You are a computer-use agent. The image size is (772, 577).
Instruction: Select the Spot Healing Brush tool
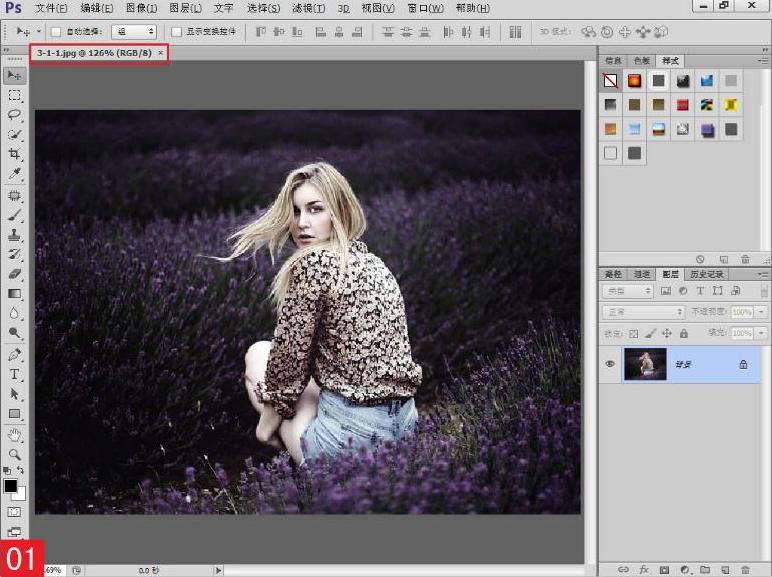[x=14, y=195]
